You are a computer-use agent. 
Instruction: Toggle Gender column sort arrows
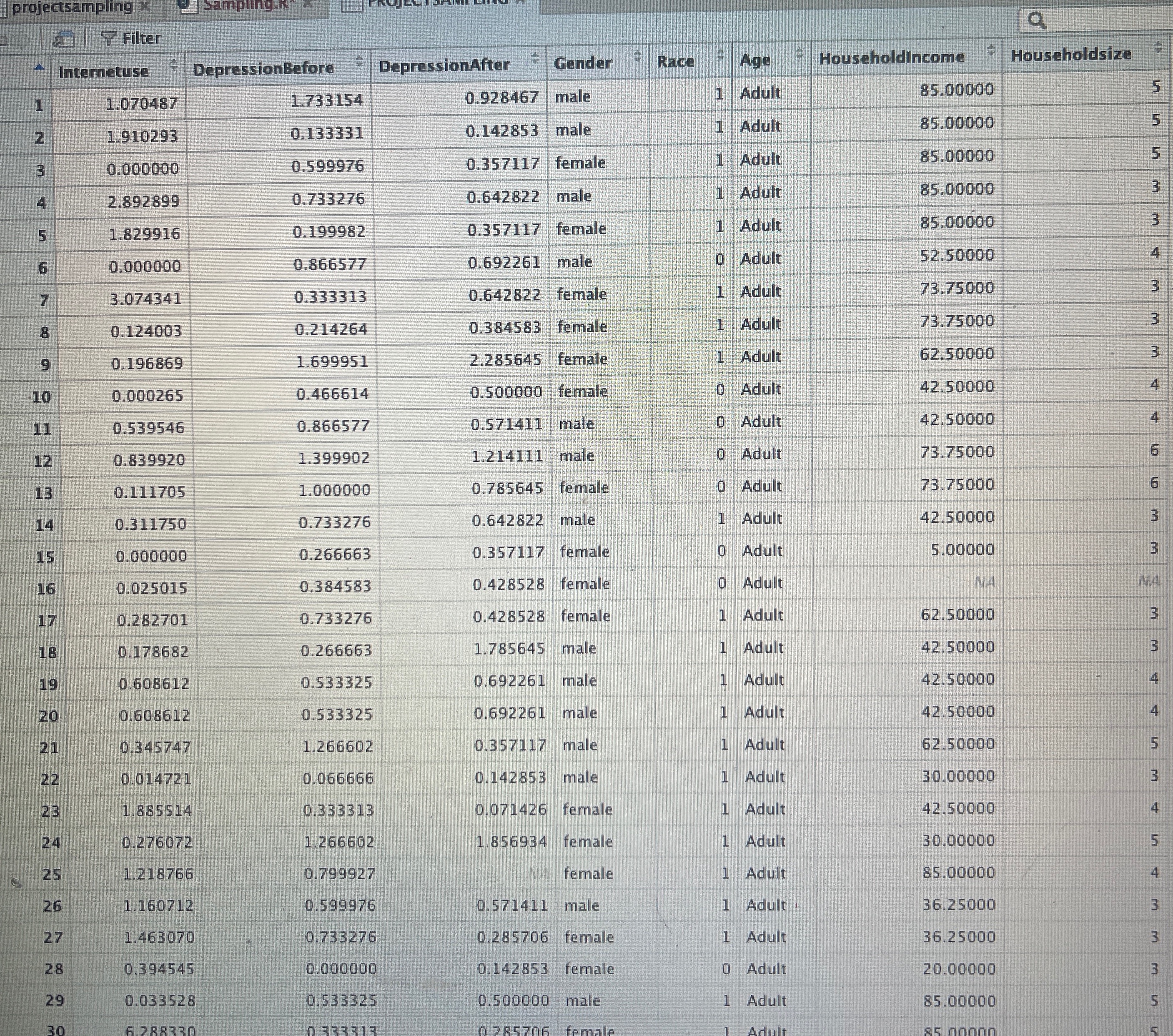(637, 56)
